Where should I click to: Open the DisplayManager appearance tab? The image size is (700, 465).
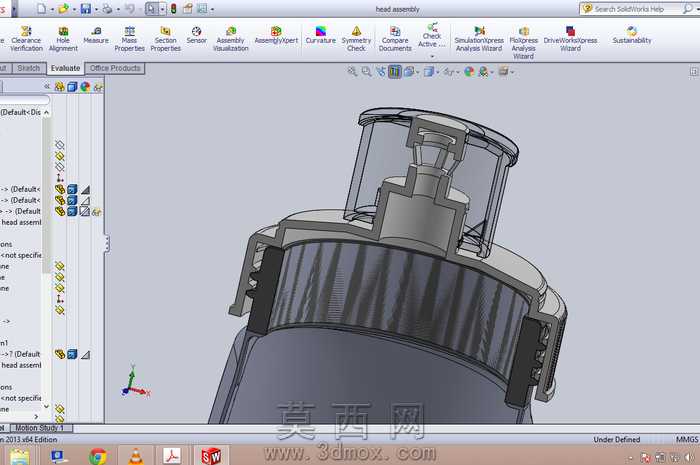[85, 87]
